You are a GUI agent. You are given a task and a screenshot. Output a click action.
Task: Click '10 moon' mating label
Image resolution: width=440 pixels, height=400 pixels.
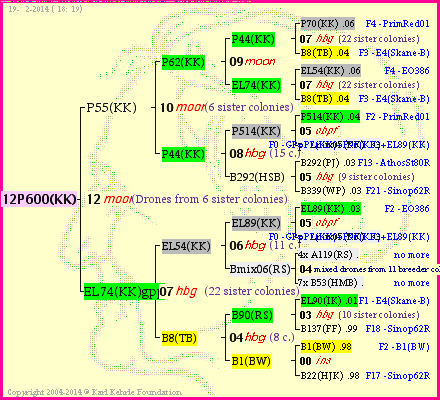182,107
